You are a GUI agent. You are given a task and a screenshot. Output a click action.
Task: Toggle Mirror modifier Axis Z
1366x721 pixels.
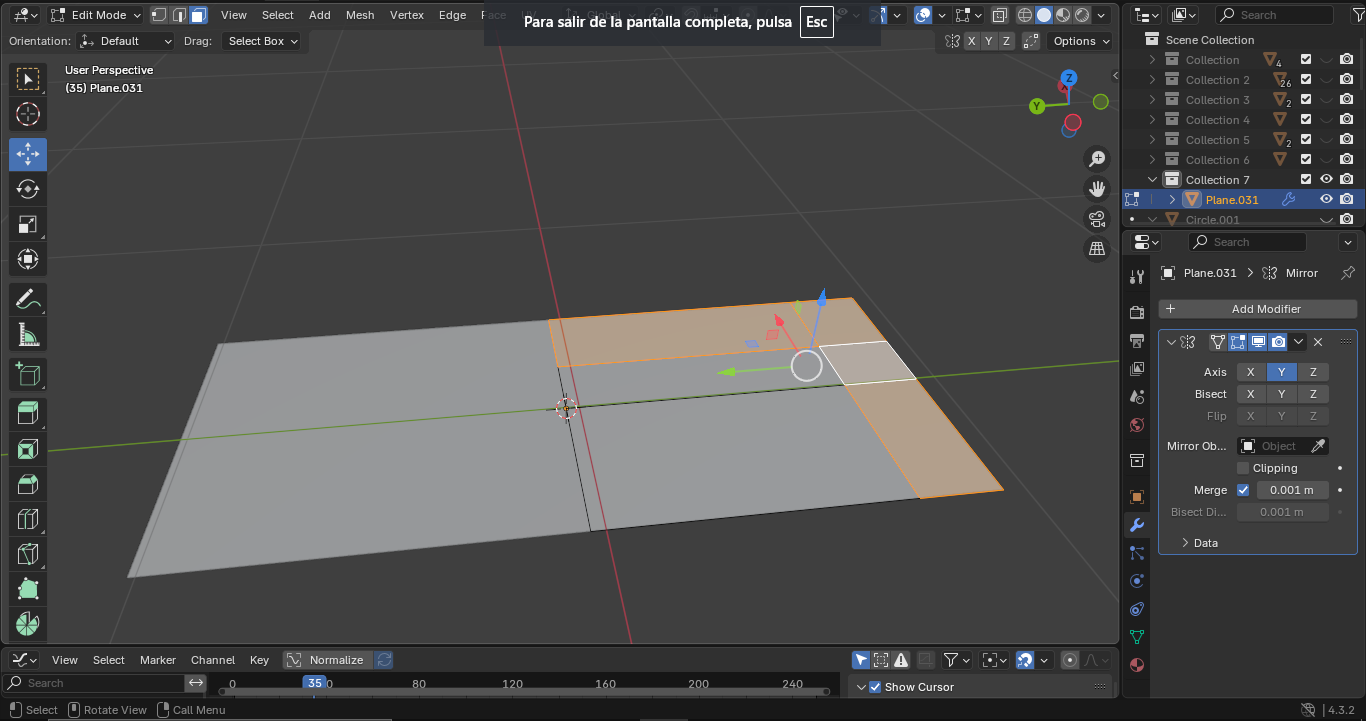point(1313,372)
